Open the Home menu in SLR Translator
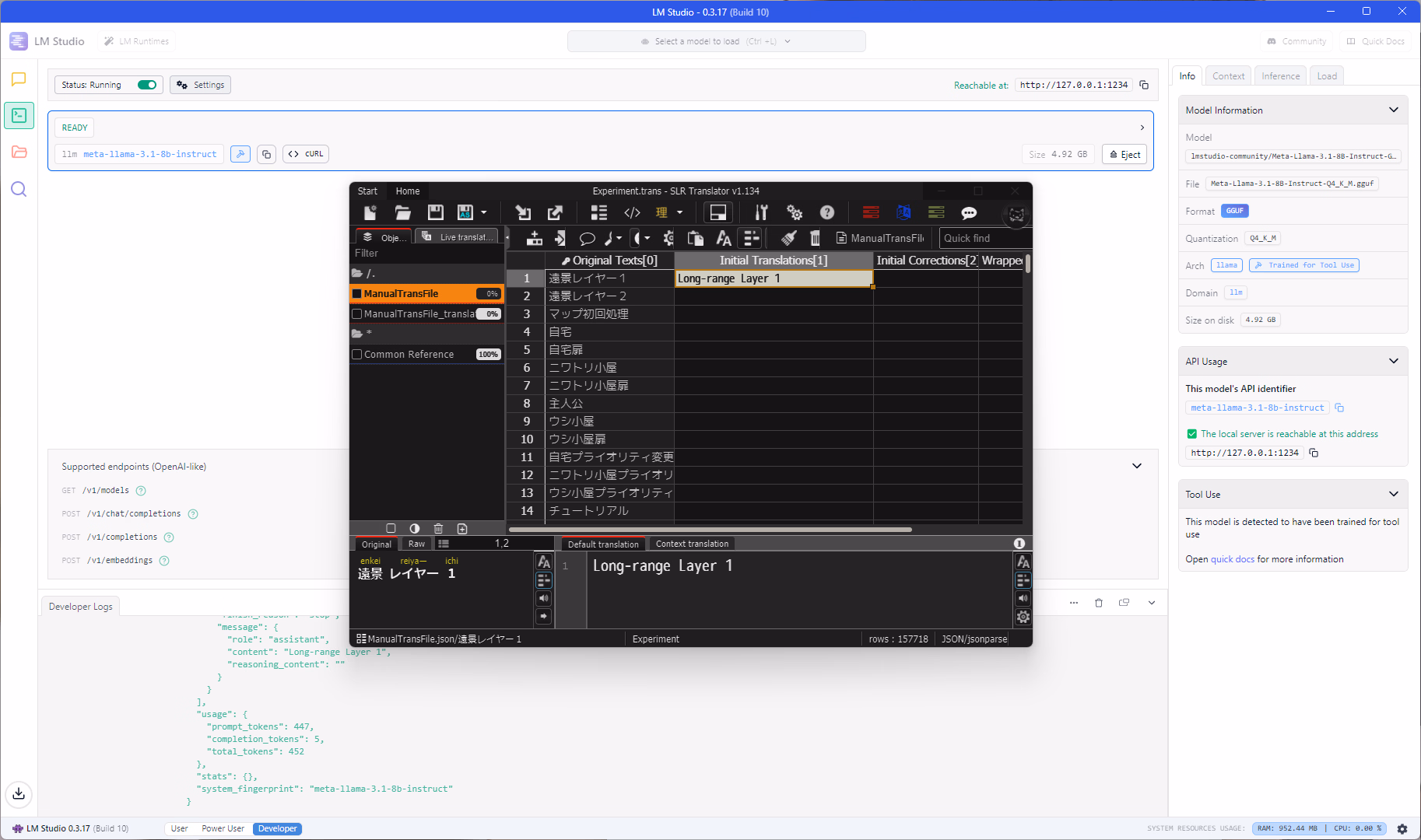The width and height of the screenshot is (1421, 840). click(x=407, y=191)
